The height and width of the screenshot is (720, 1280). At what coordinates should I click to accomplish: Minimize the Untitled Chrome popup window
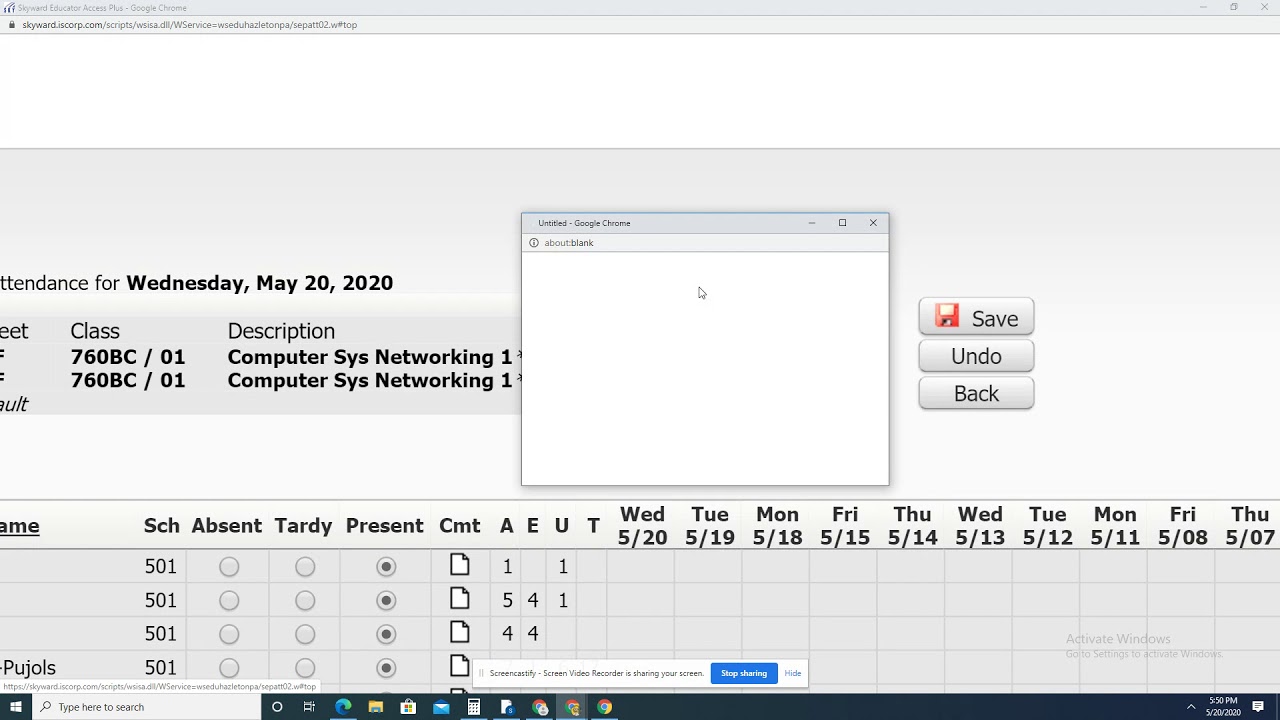tap(812, 223)
